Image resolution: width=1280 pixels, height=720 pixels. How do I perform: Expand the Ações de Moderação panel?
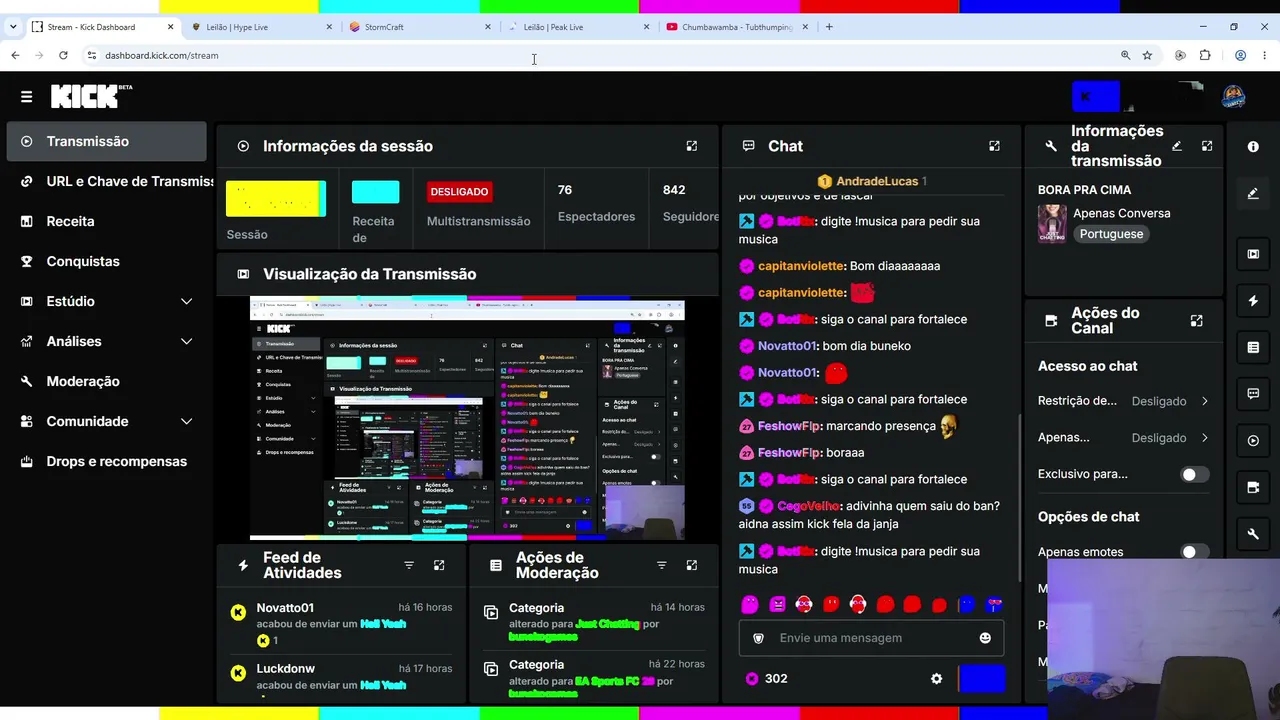click(691, 565)
